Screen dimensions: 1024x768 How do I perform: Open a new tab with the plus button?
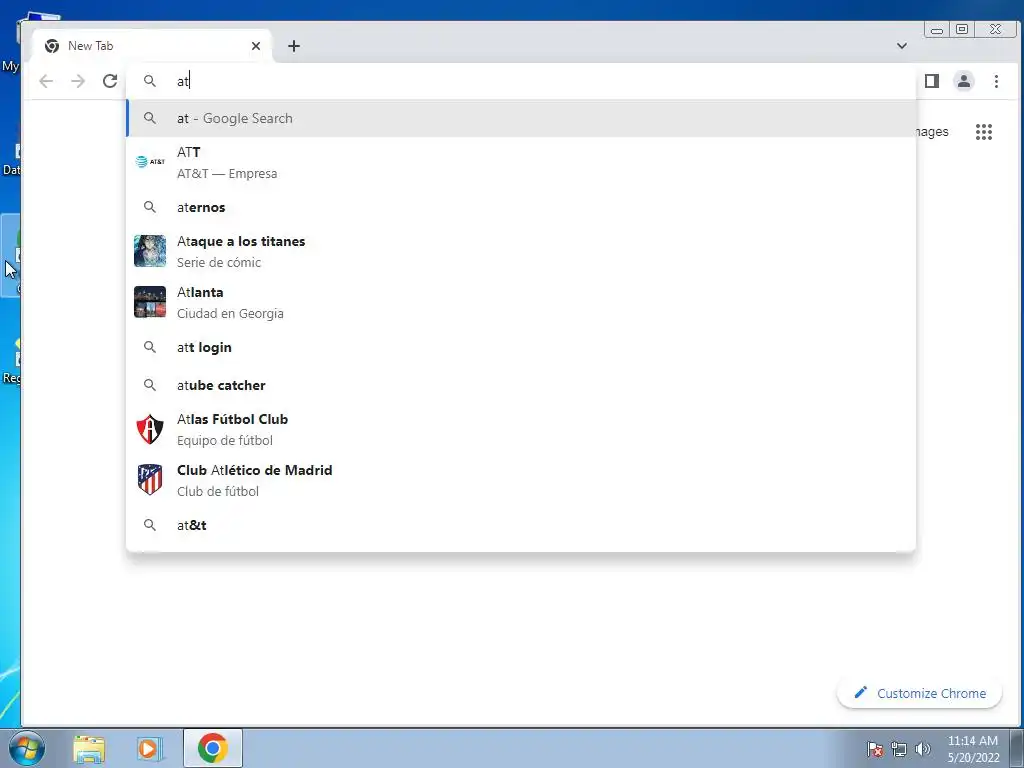294,46
